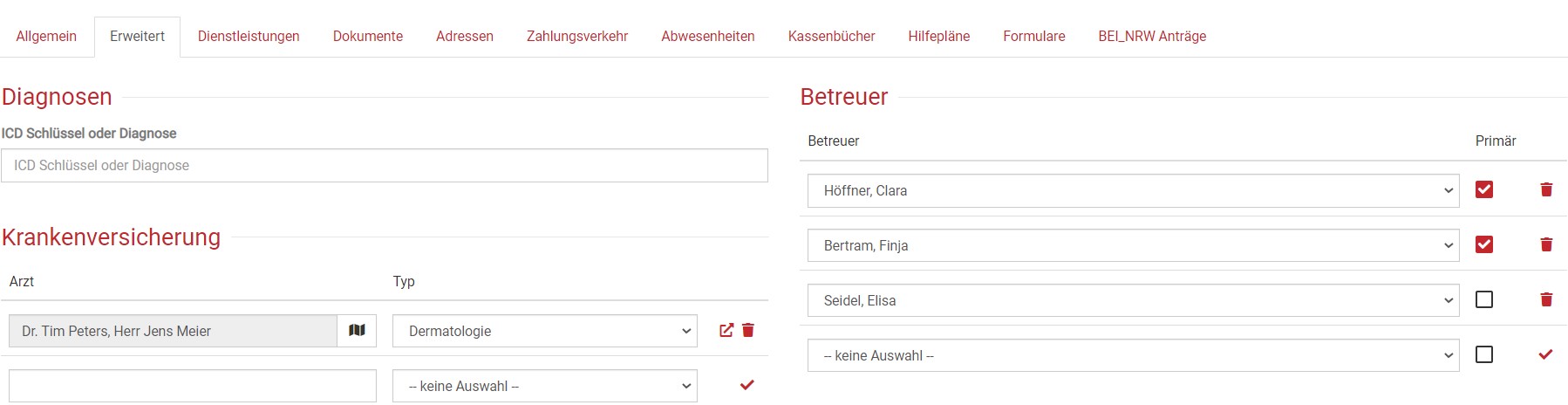Open the Hilfepläne tab
Image resolution: width=1568 pixels, height=405 pixels.
click(938, 37)
